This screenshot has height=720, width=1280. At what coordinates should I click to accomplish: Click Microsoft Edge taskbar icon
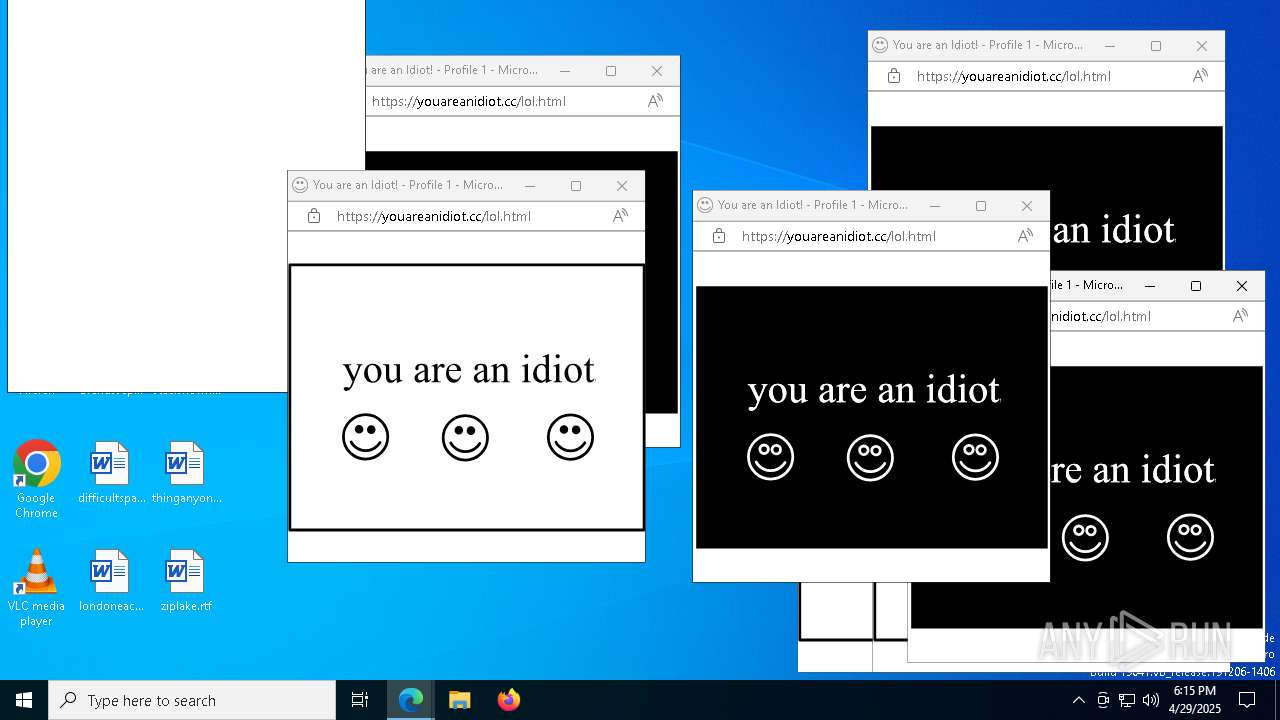411,700
